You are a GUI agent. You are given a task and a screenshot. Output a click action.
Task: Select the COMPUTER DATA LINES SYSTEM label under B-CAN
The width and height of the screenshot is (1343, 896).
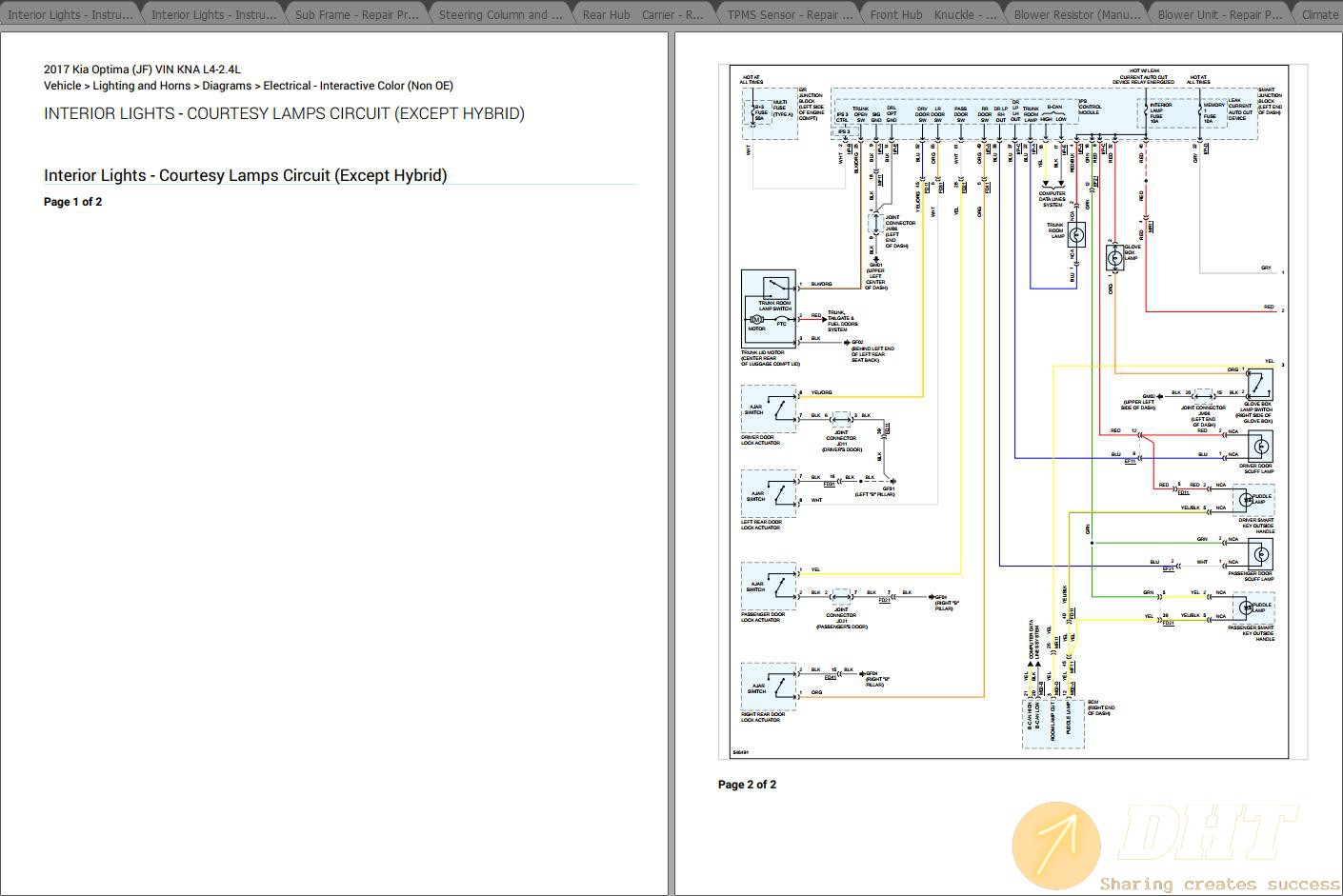(1052, 199)
